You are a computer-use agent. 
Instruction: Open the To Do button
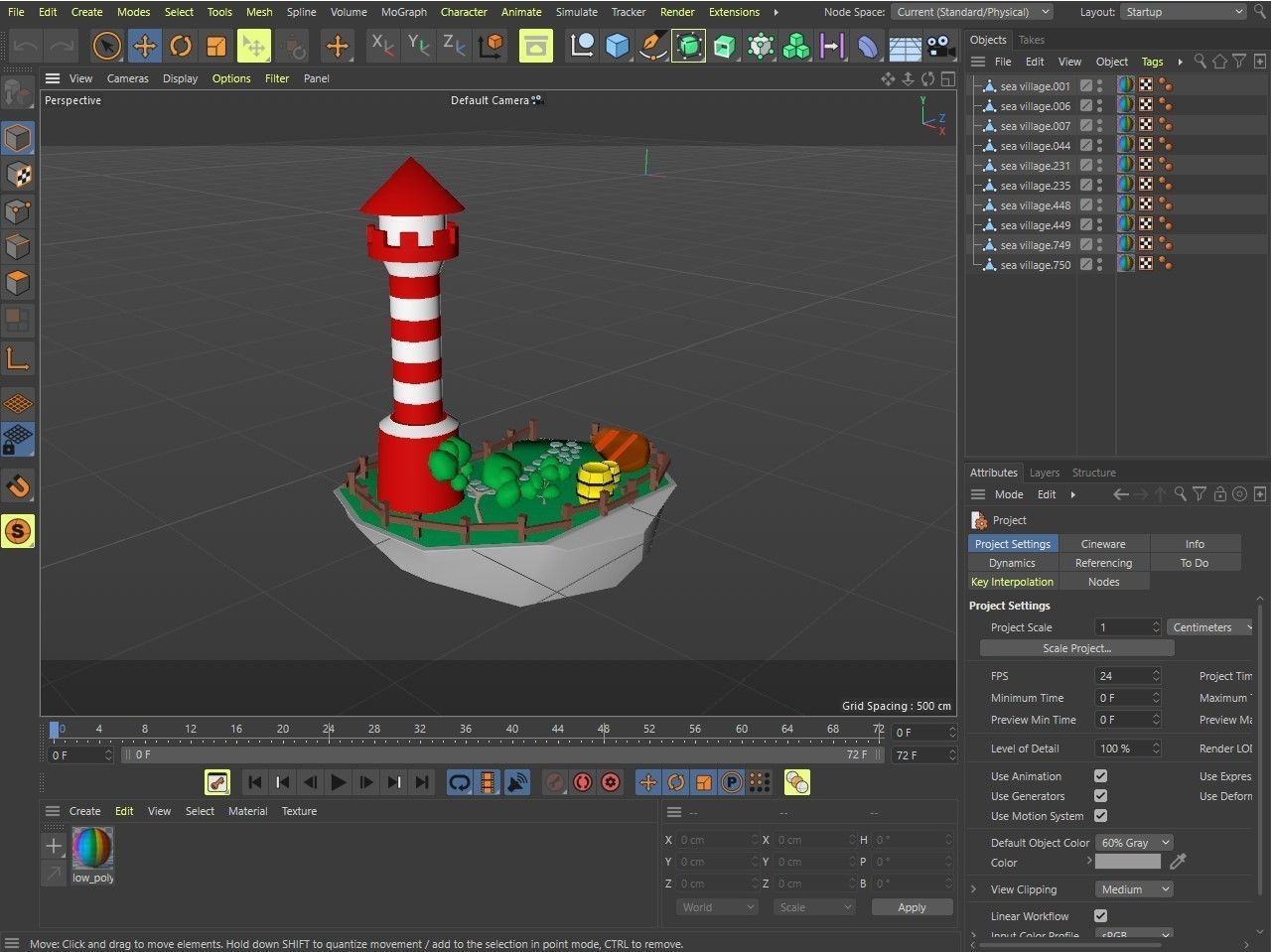pyautogui.click(x=1195, y=563)
